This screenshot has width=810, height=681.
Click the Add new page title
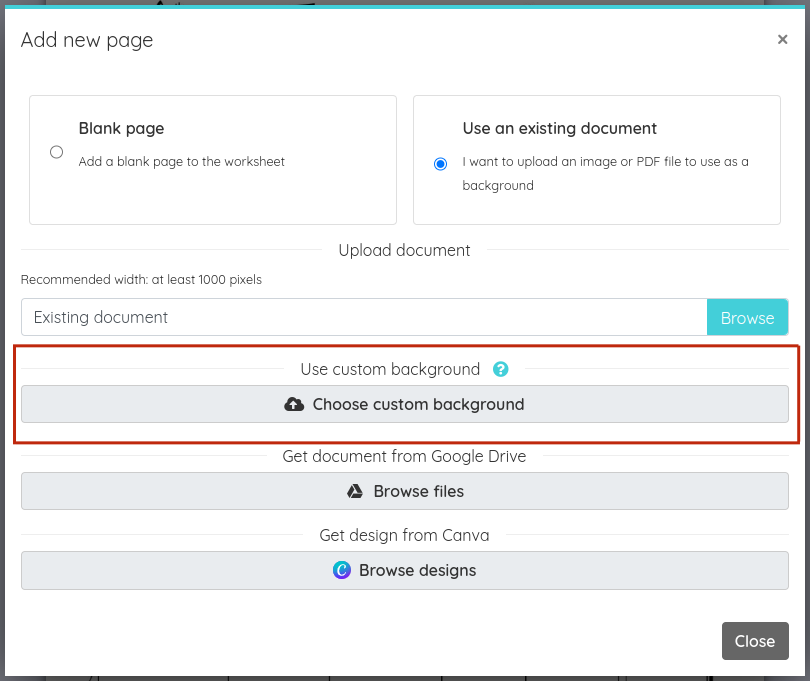coord(87,40)
